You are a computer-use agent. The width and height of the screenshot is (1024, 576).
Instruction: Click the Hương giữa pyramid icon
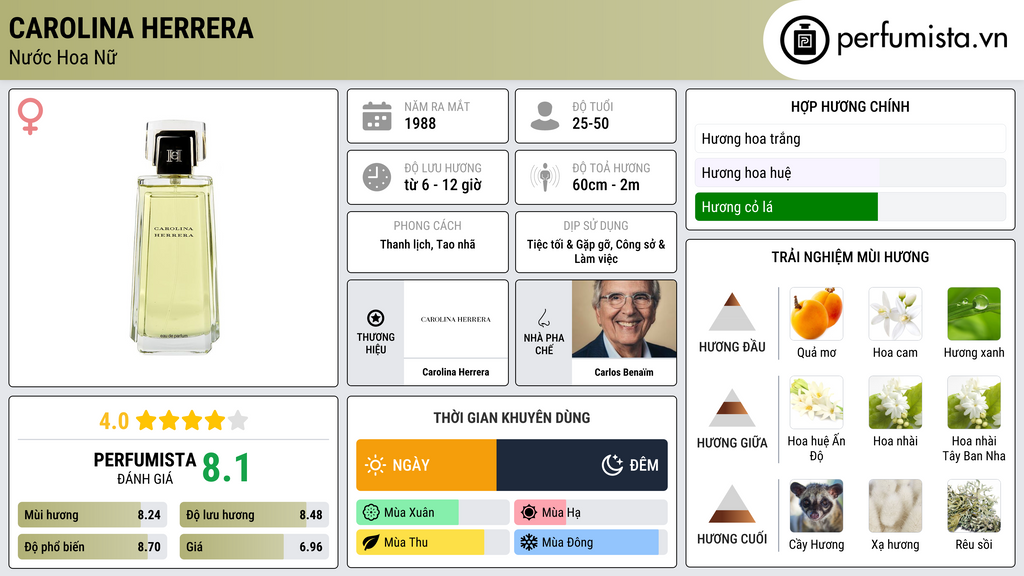coord(732,408)
